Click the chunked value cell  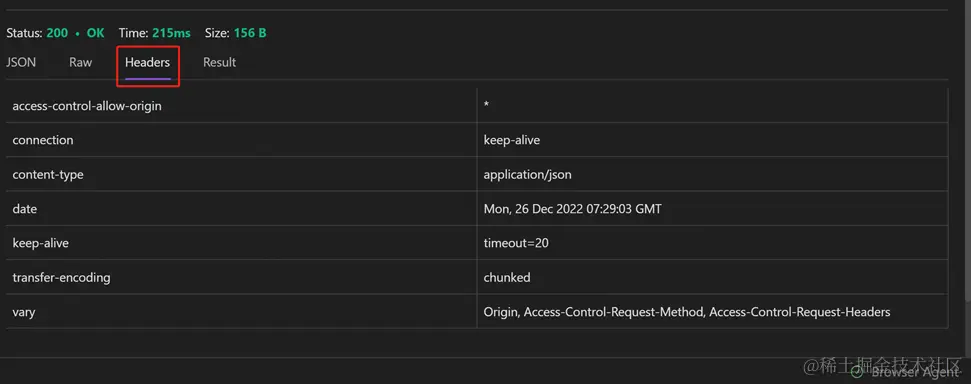[712, 277]
